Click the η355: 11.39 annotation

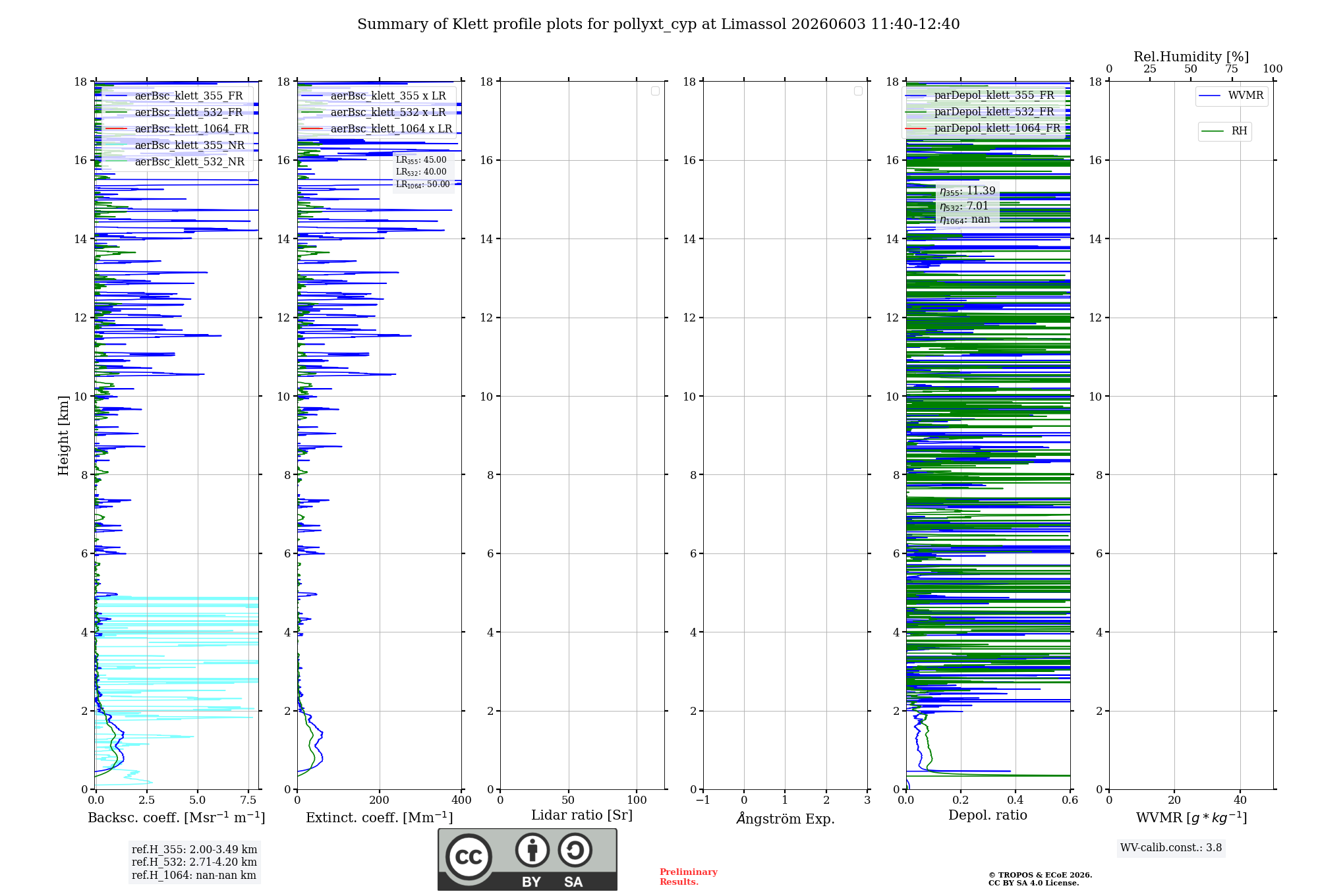coord(967,191)
